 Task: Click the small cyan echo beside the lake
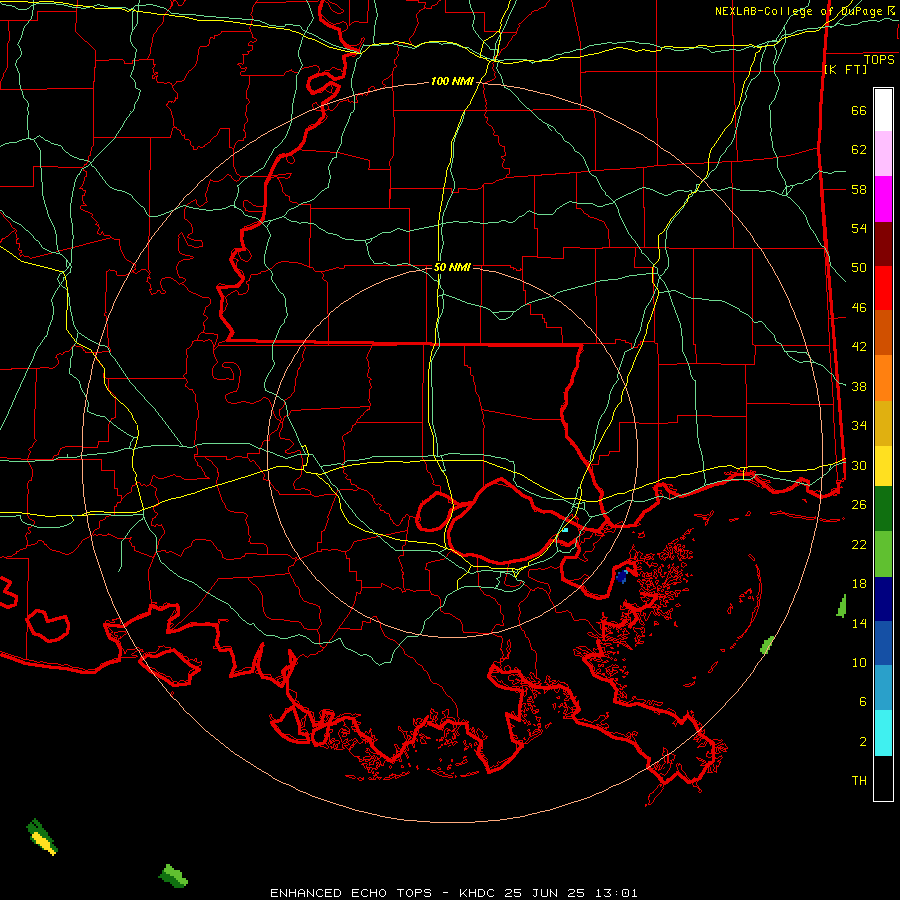tap(565, 530)
